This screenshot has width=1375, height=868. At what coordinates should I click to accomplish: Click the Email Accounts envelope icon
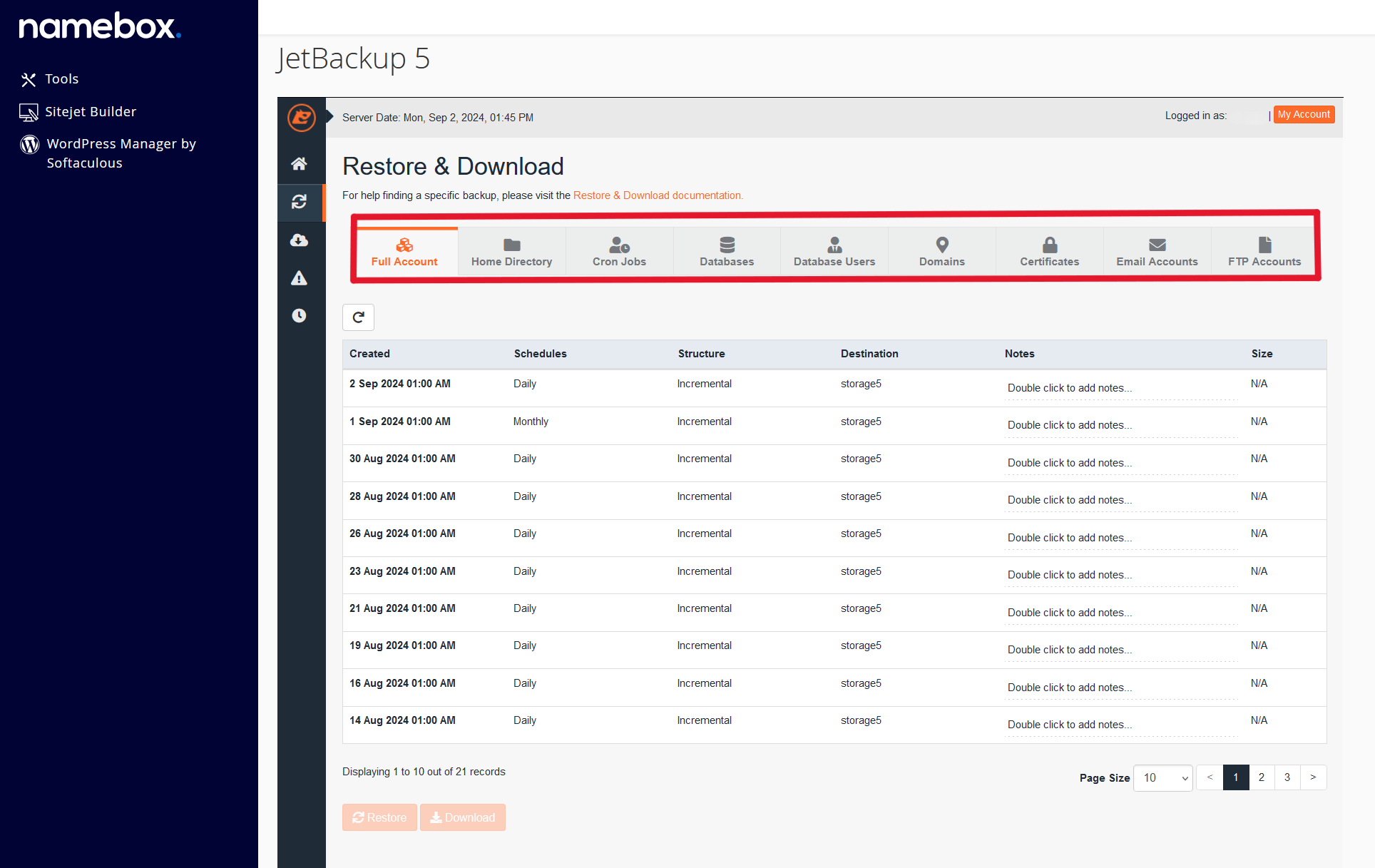point(1157,245)
